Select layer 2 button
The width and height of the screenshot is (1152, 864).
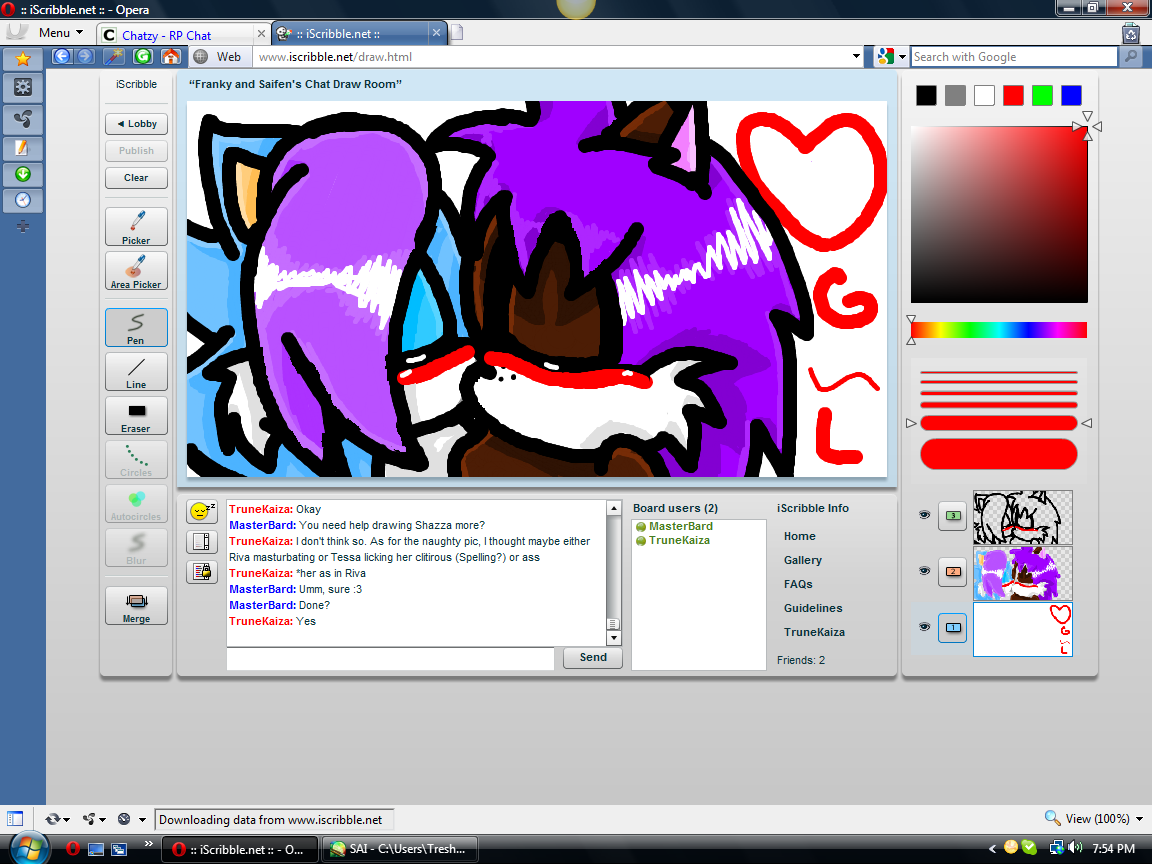coord(953,572)
